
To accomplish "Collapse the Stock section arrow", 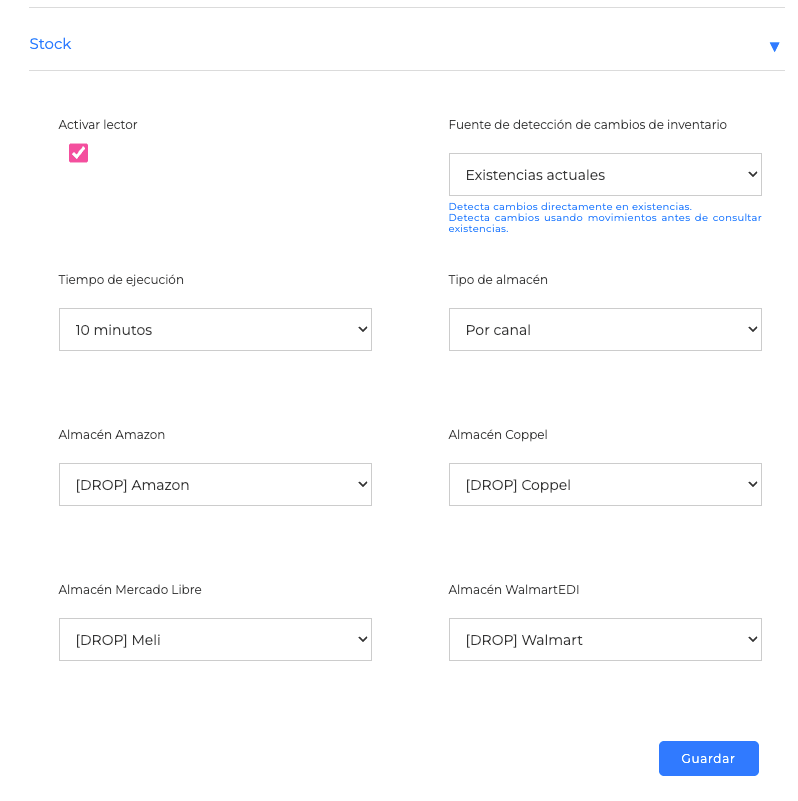I will coord(774,47).
